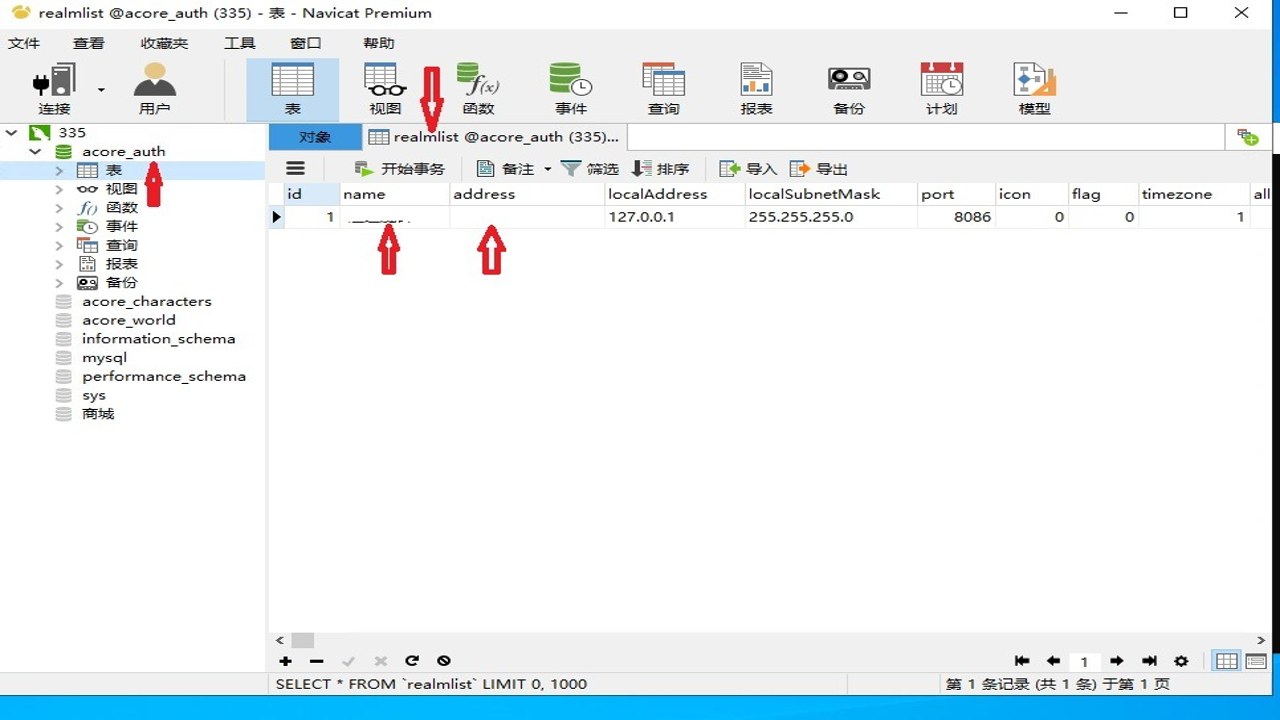Click the 255.255.255.0 subnet mask cell
Screen dimensions: 1280x720
831,216
